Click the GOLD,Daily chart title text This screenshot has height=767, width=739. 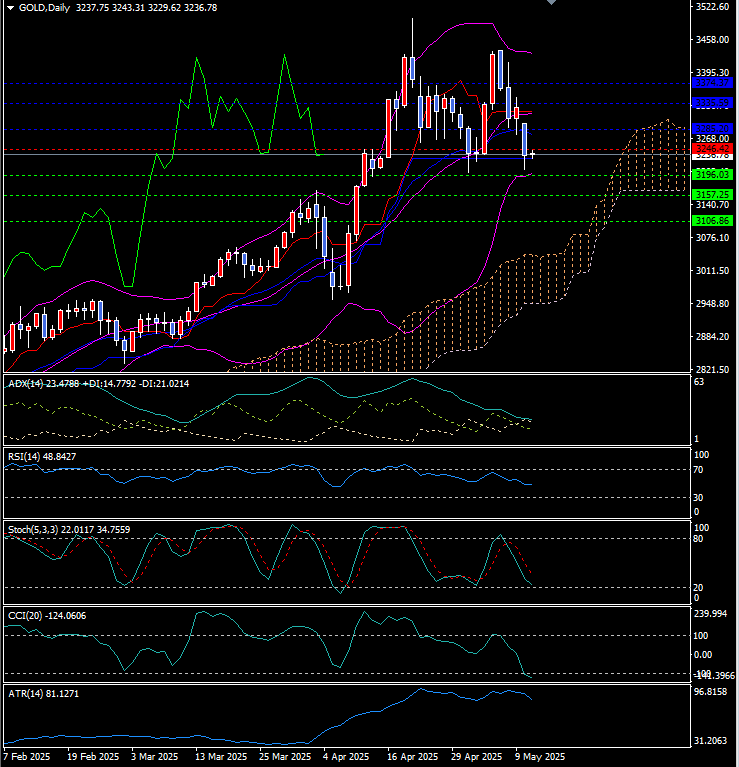click(44, 8)
